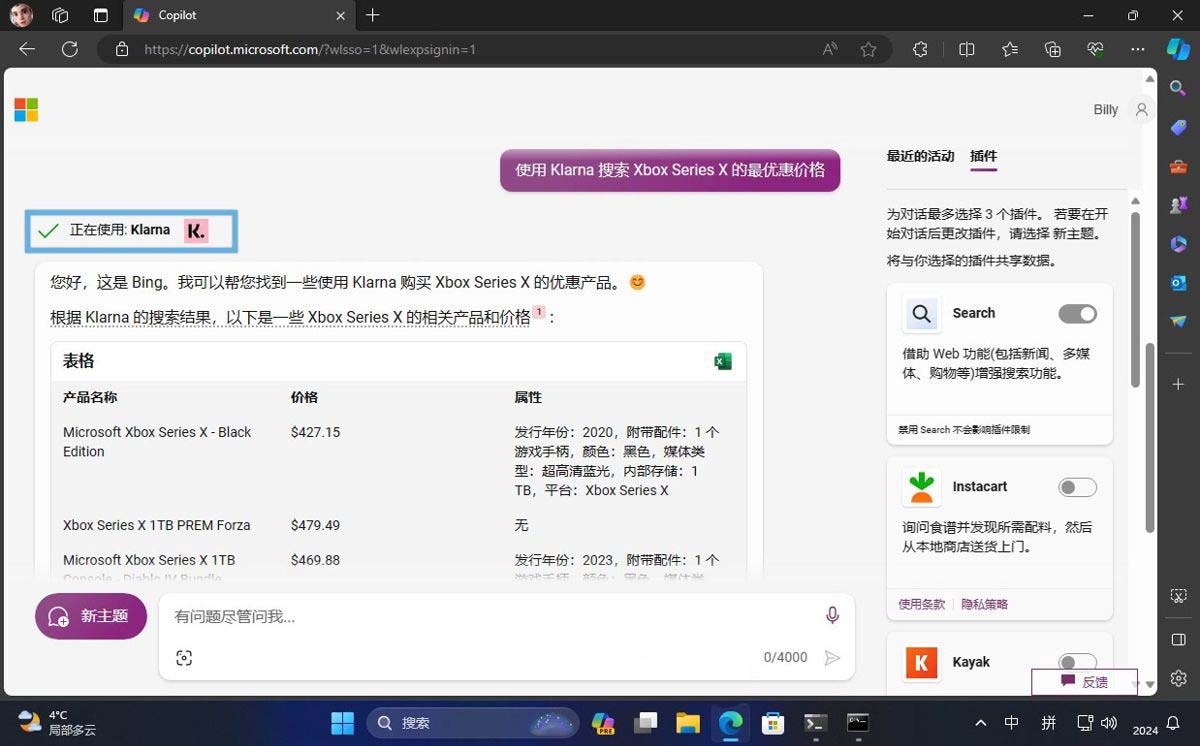Viewport: 1200px width, 746px height.
Task: Open the new tab plus button
Action: click(x=373, y=15)
